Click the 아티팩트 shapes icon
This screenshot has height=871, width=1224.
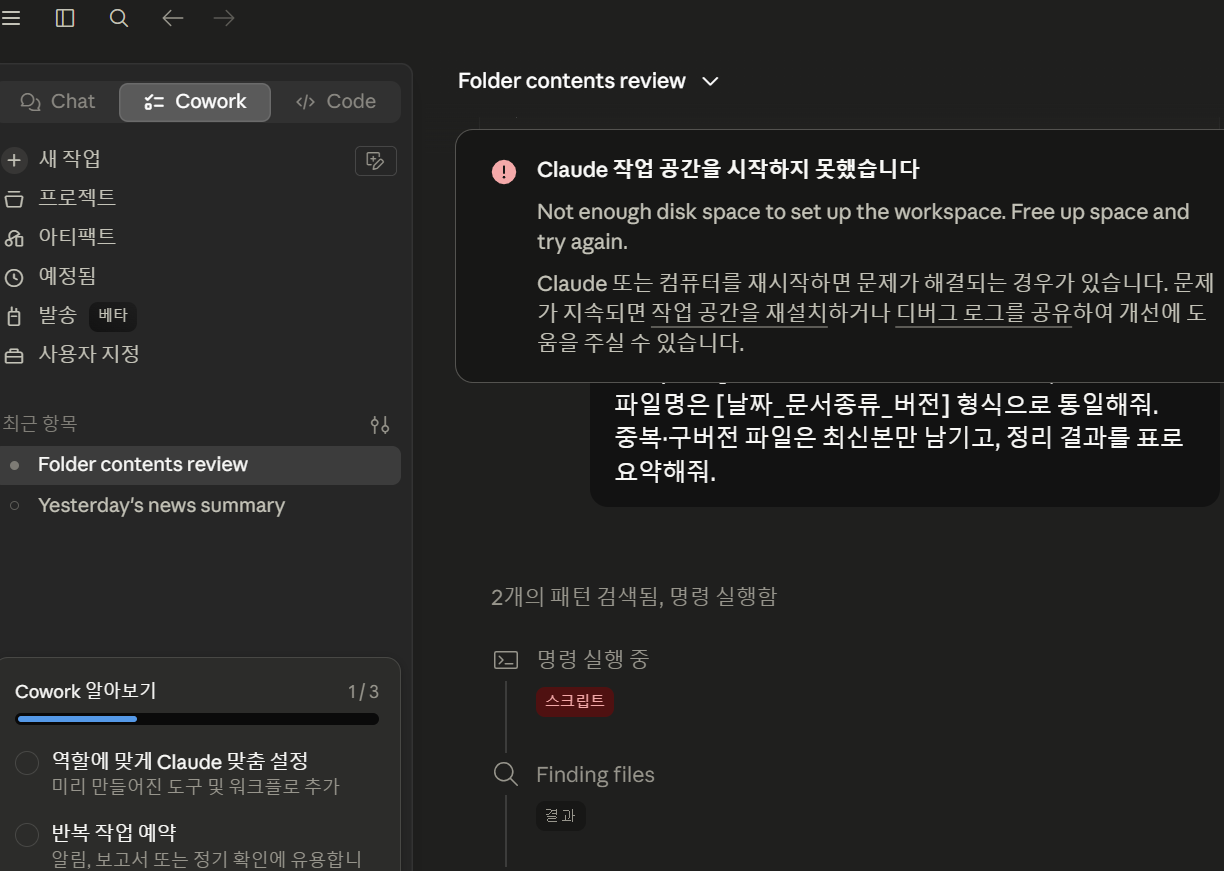14,238
